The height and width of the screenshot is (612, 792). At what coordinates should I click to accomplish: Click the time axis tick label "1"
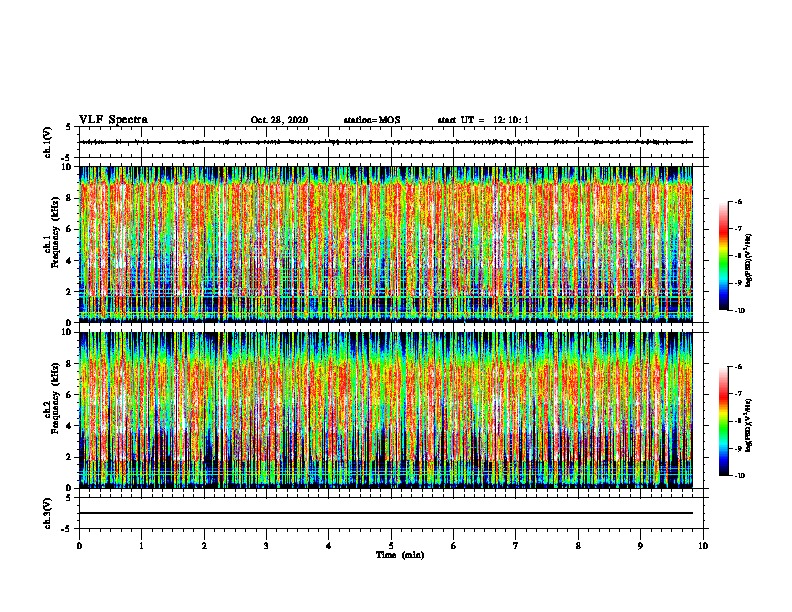(x=142, y=546)
